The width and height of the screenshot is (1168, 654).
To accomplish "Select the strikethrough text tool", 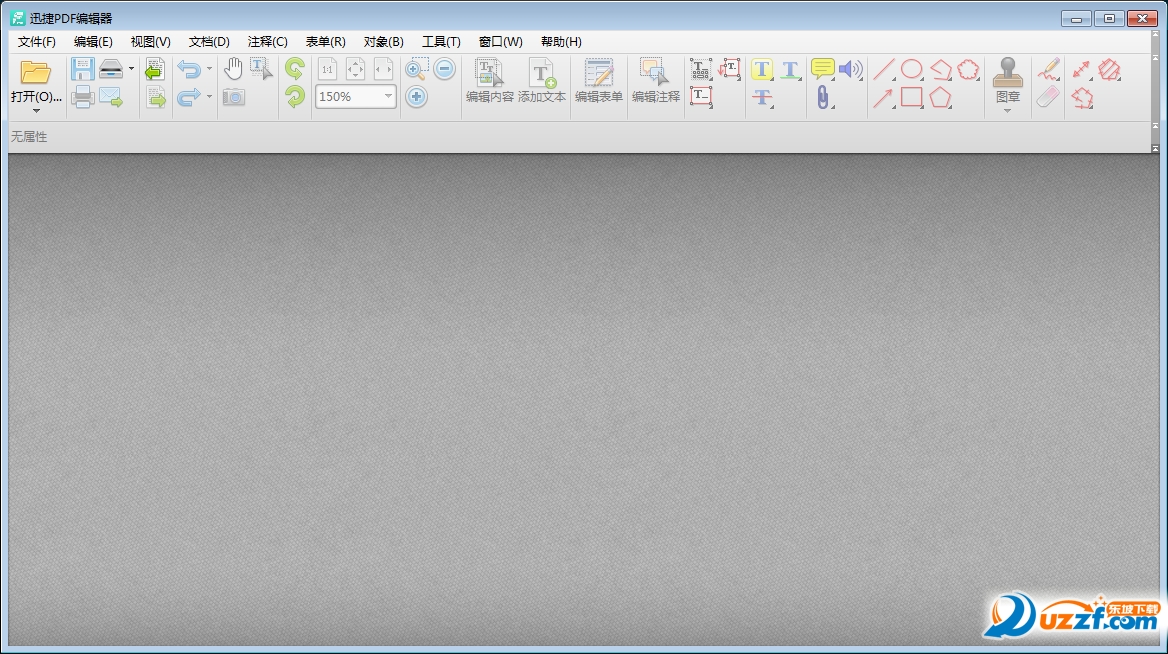I will pos(762,97).
